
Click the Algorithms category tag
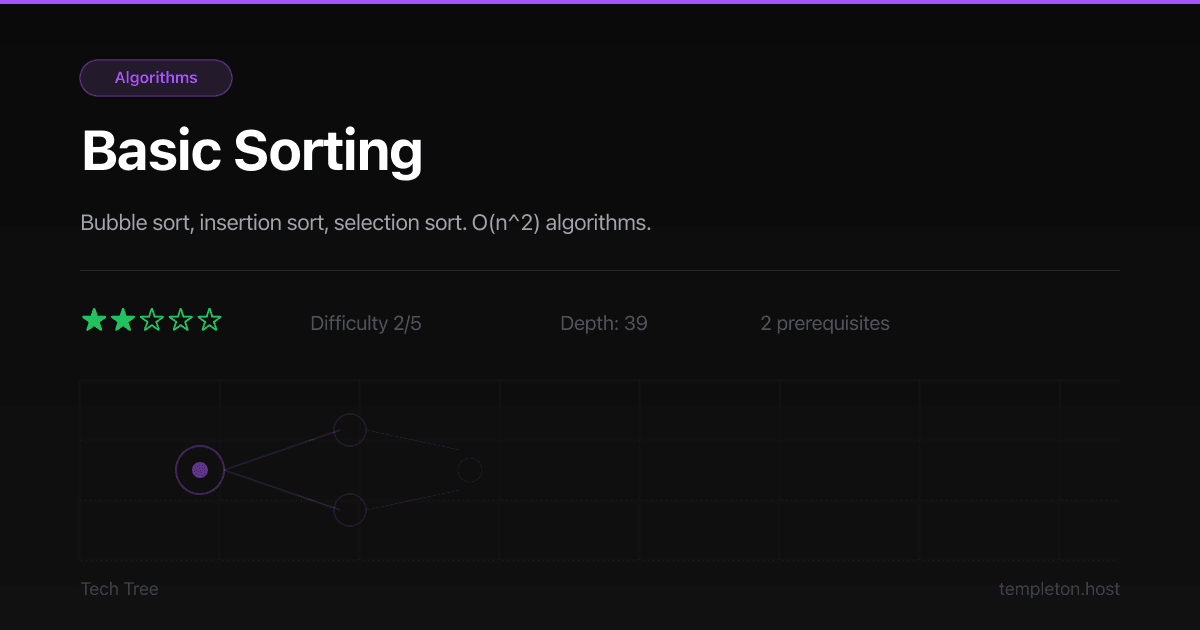click(x=156, y=78)
